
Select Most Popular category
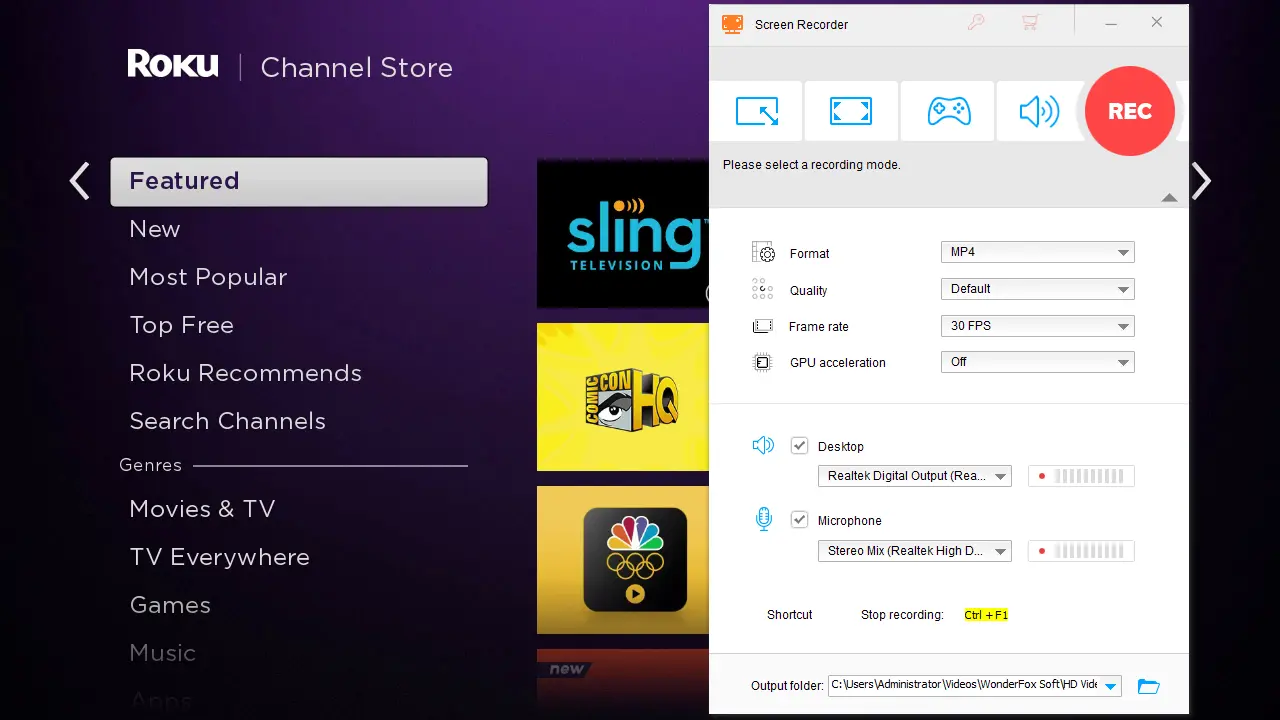[208, 277]
